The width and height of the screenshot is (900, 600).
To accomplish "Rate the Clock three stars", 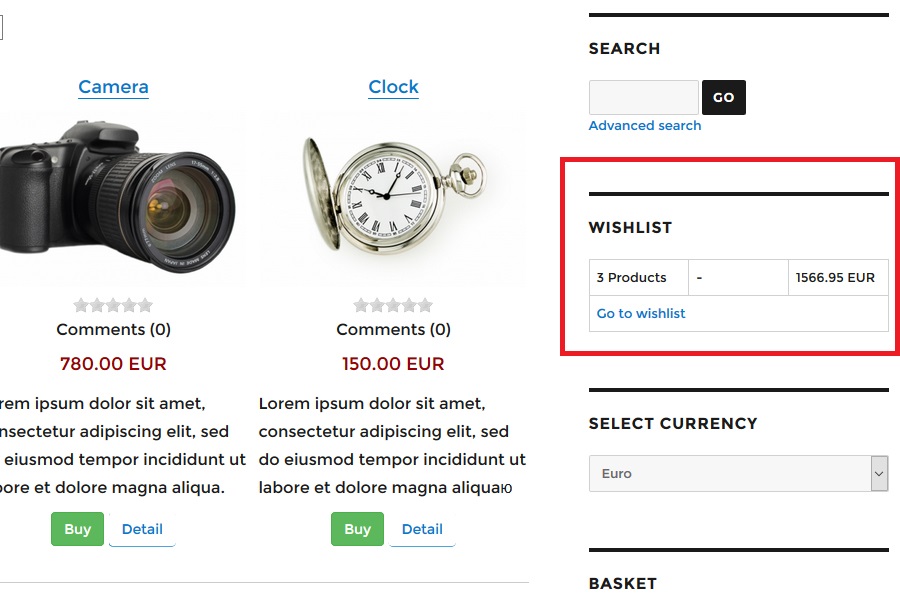I will tap(393, 305).
